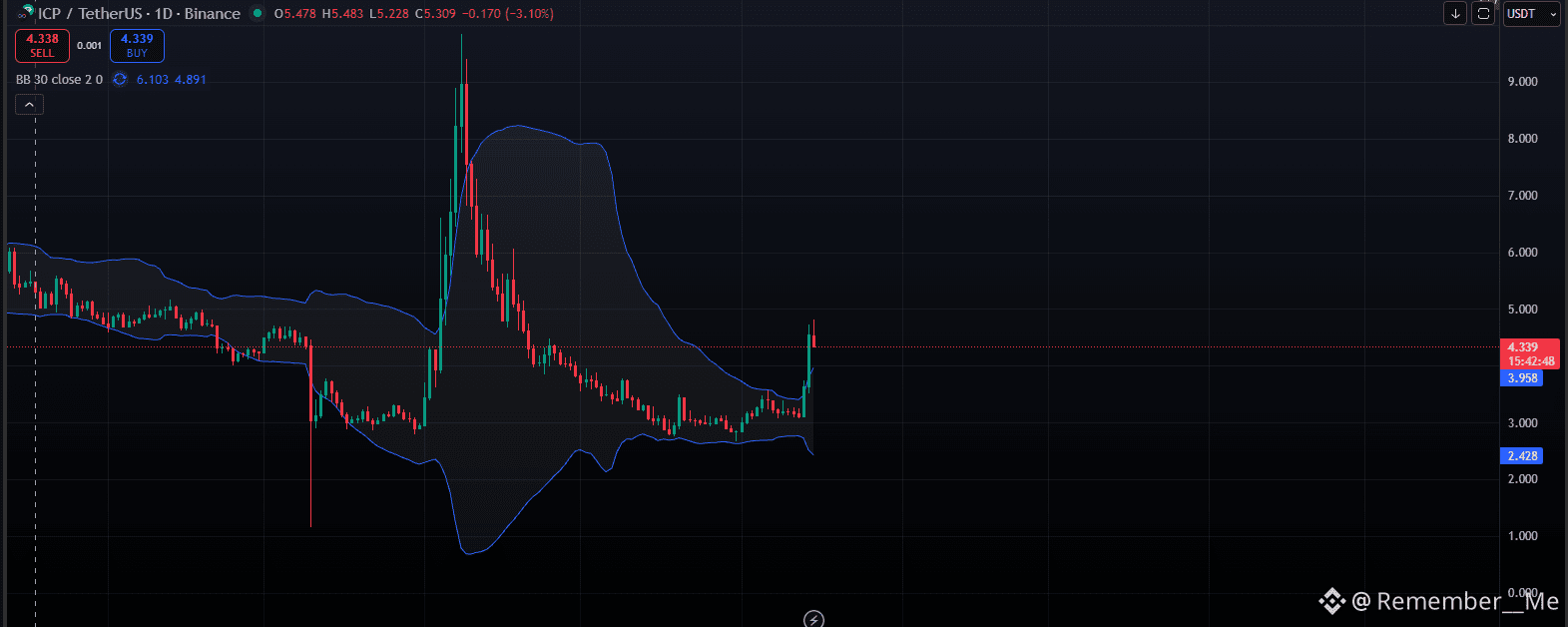This screenshot has height=627, width=1568.
Task: Click the 1.000 price axis label
Action: [x=1522, y=536]
